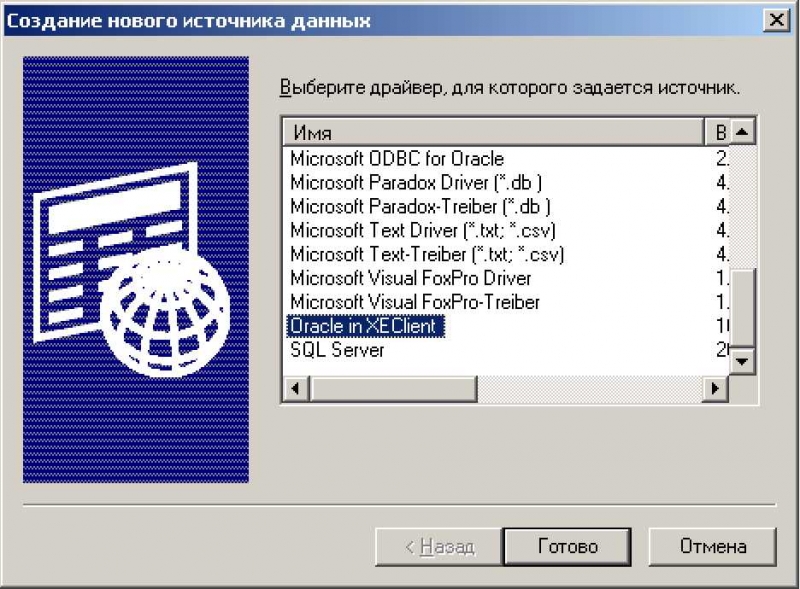Image resolution: width=800 pixels, height=589 pixels.
Task: Select Microsoft Text Driver (*.txt; *.csv)
Action: 422,231
